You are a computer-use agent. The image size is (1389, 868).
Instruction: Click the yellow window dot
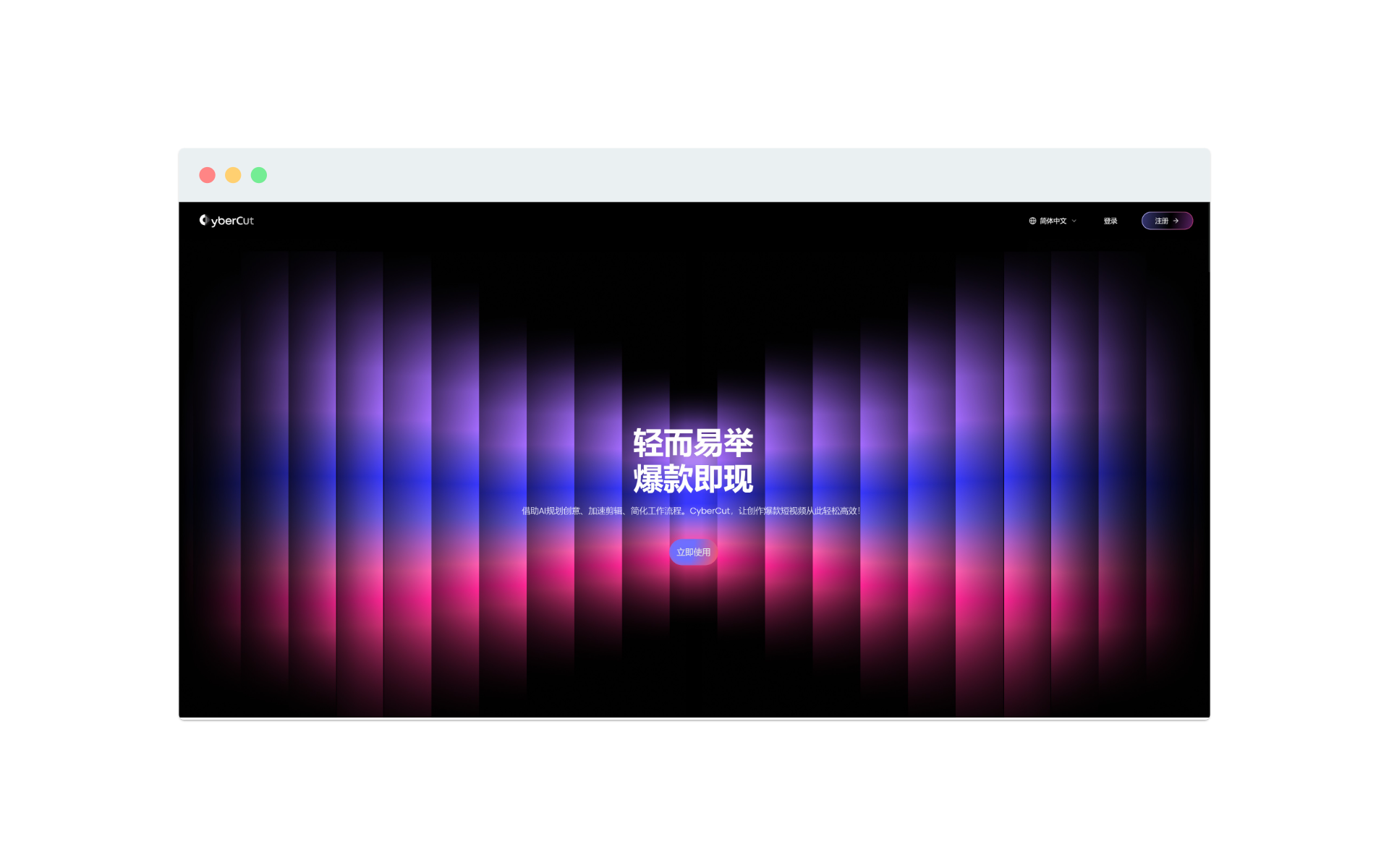[x=233, y=175]
